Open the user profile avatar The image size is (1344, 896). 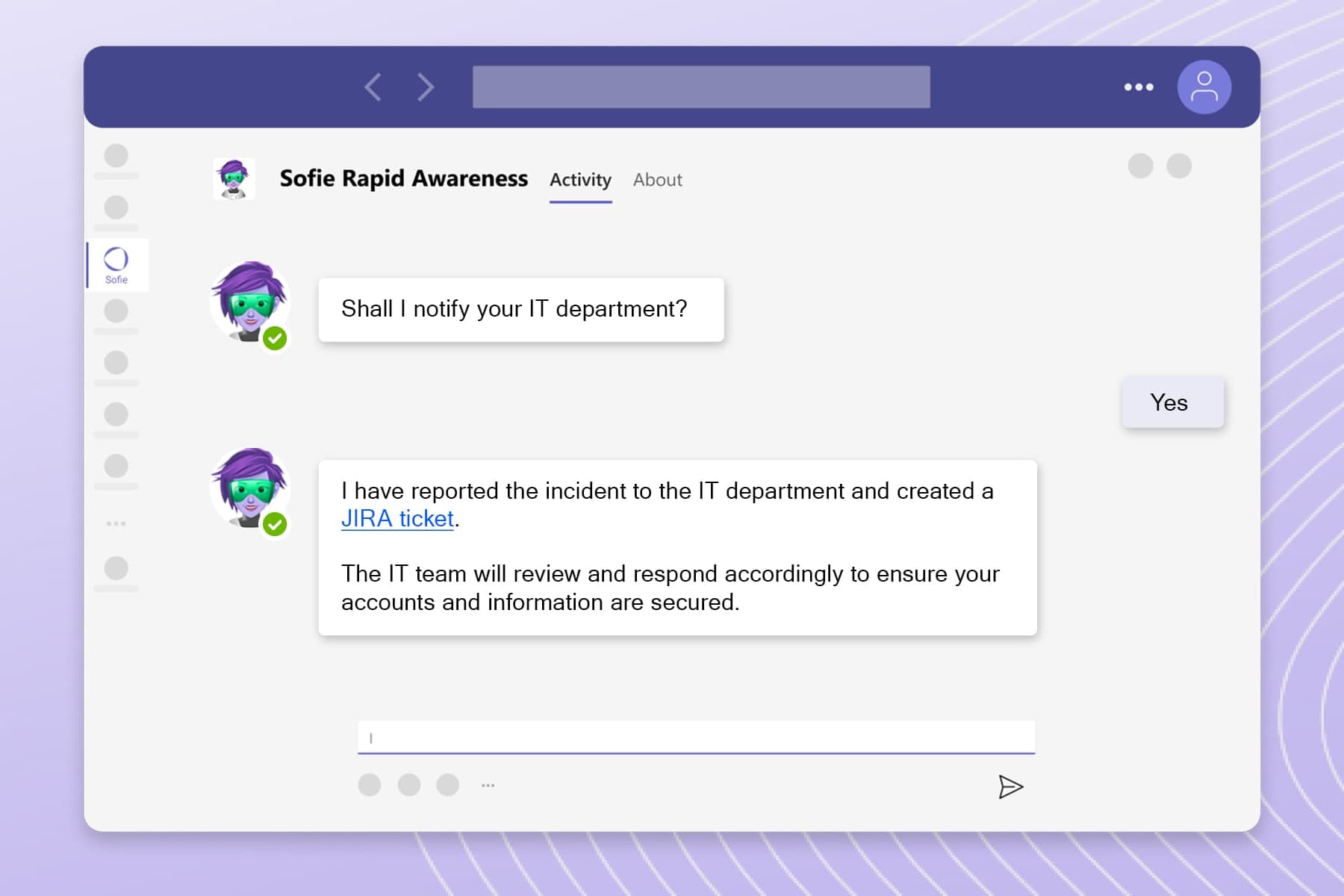point(1204,87)
